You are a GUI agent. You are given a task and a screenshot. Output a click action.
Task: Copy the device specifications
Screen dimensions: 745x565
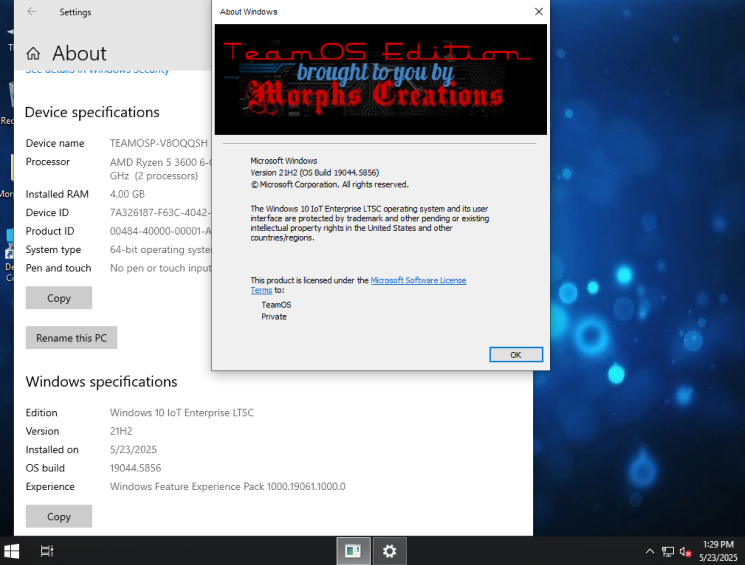[59, 298]
